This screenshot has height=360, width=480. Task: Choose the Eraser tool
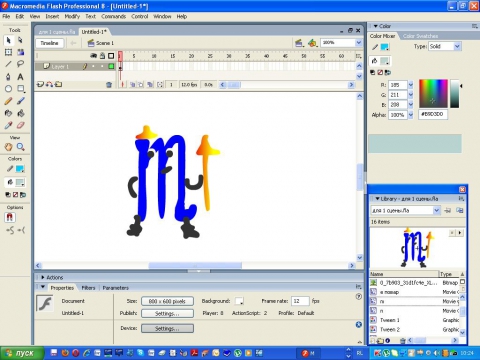pyautogui.click(x=20, y=125)
